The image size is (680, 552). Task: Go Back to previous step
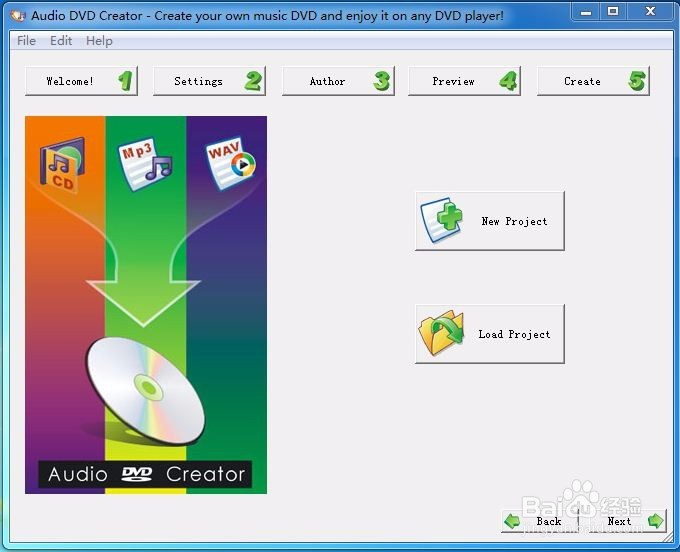point(539,521)
